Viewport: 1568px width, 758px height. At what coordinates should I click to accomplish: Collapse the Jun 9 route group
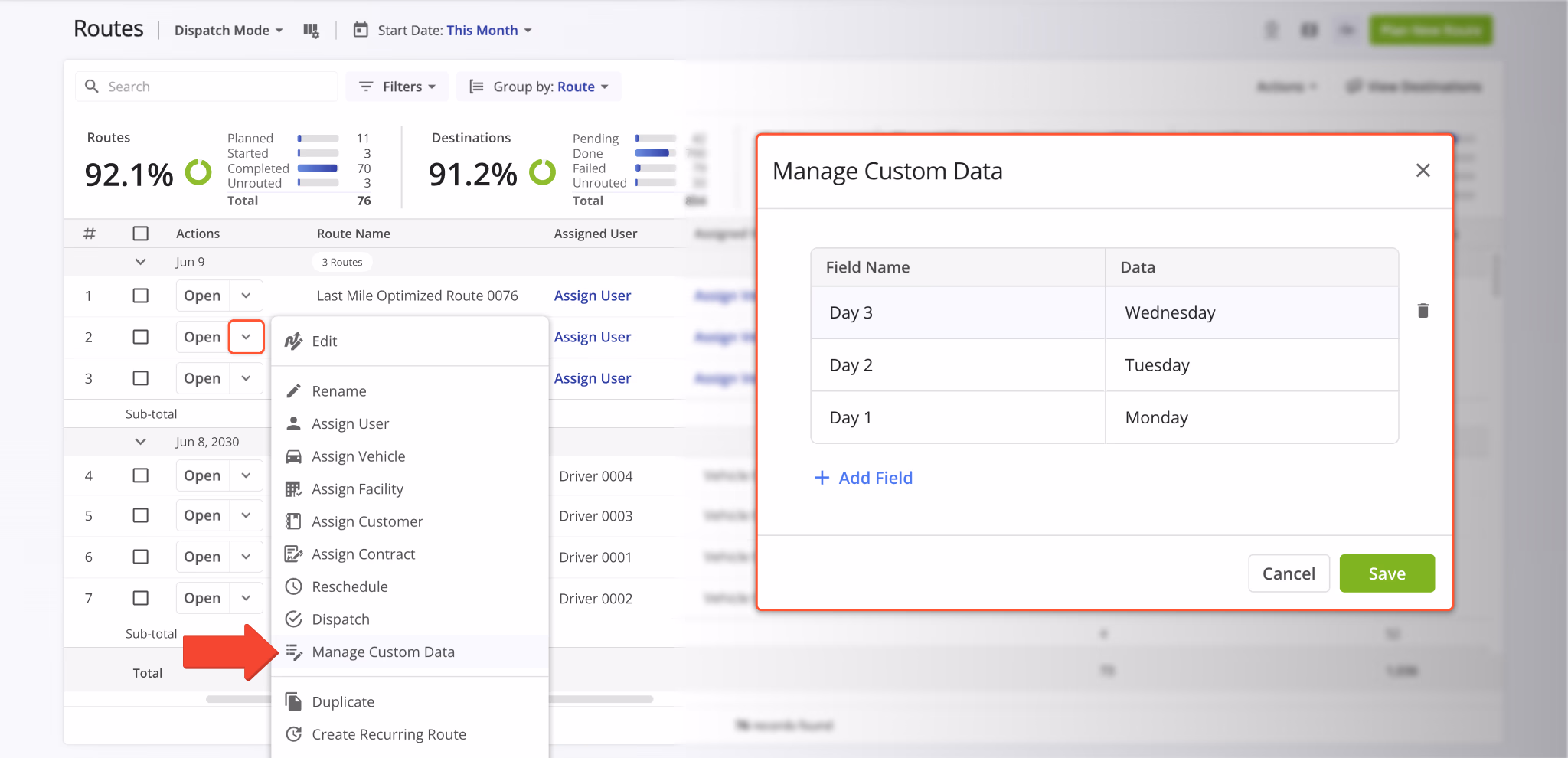tap(141, 261)
